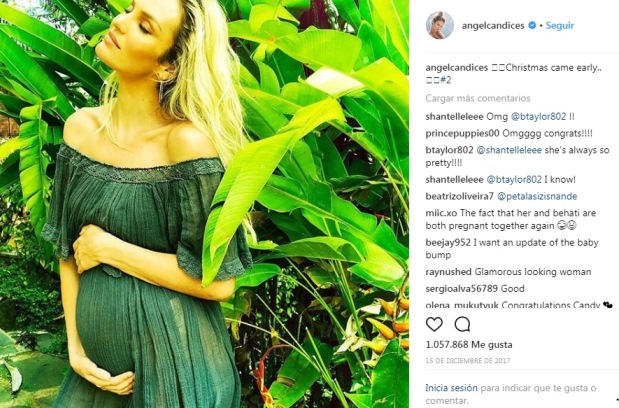619x408 pixels.
Task: Visit shantelleleee's profile from first comment
Action: (x=454, y=117)
